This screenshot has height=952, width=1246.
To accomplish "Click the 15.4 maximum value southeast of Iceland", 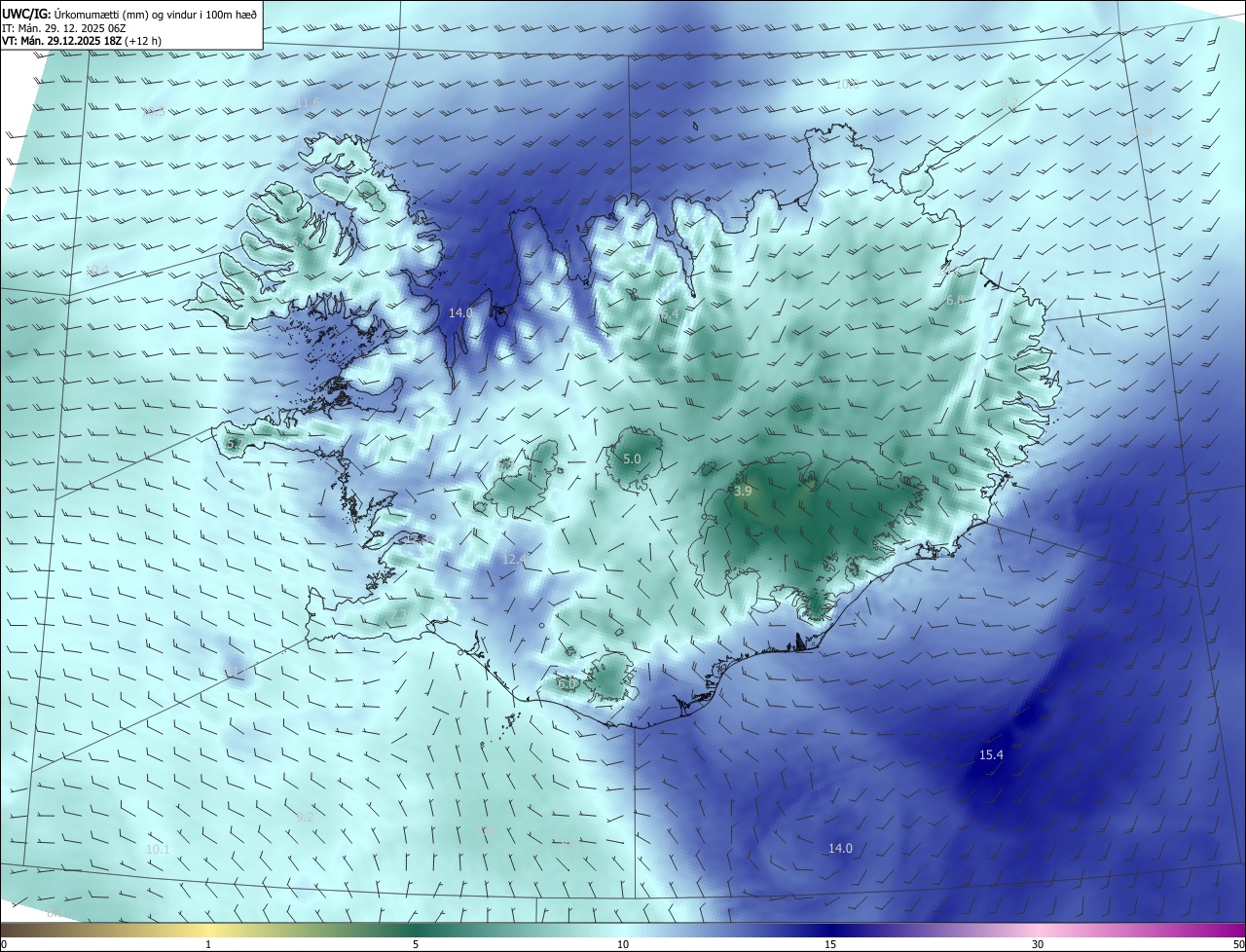I will tap(991, 755).
